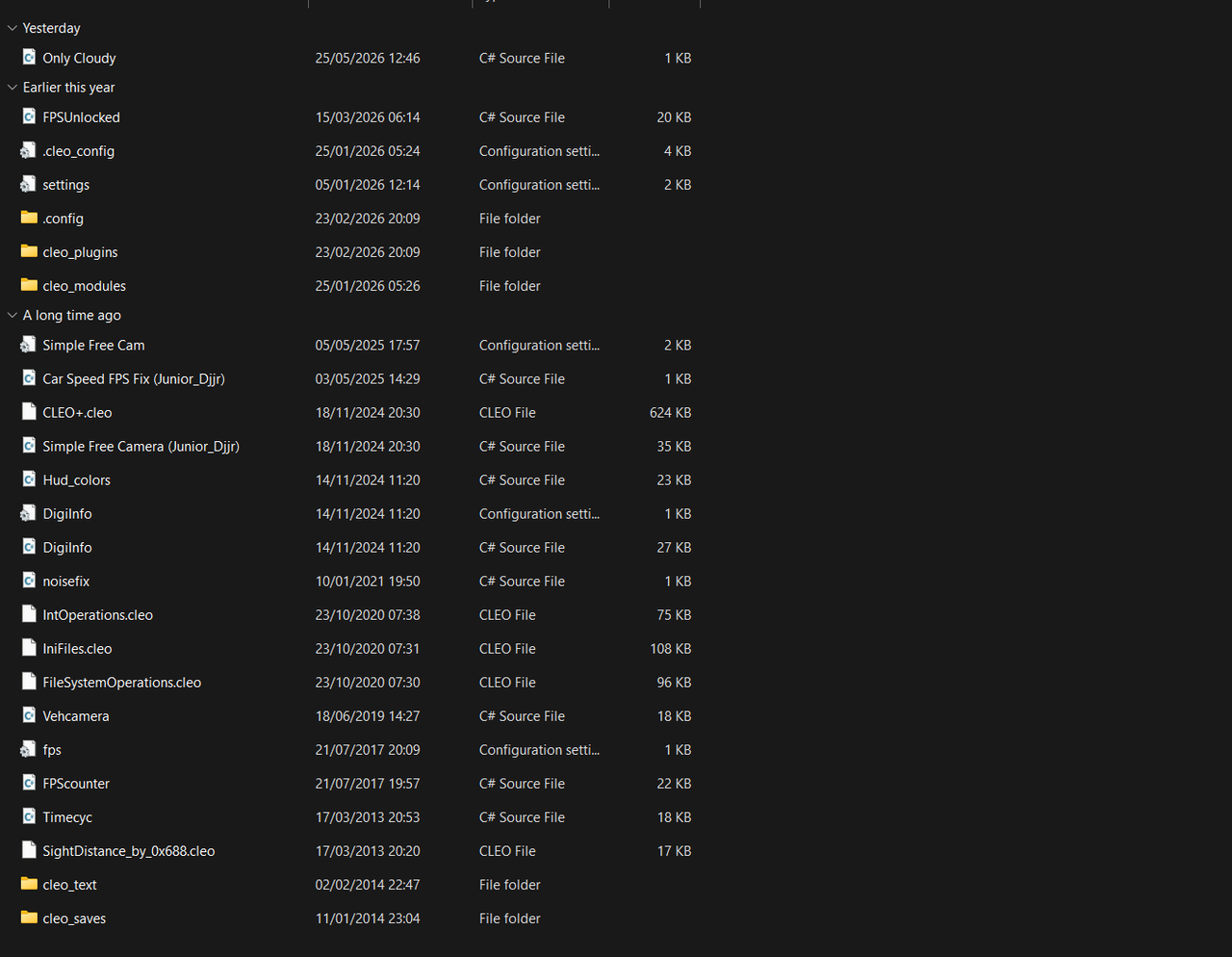The image size is (1232, 957).
Task: Select the Simple Free Cam file name
Action: pyautogui.click(x=93, y=346)
